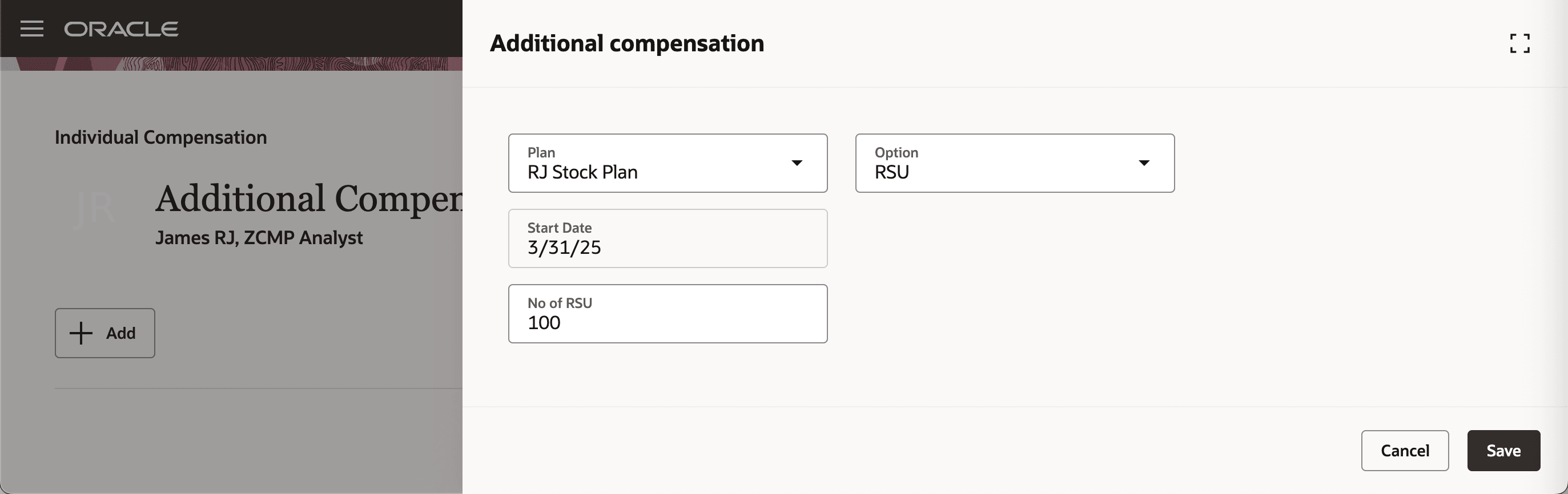Select the 100 value in No of RSU
This screenshot has height=494, width=1568.
coord(544,322)
